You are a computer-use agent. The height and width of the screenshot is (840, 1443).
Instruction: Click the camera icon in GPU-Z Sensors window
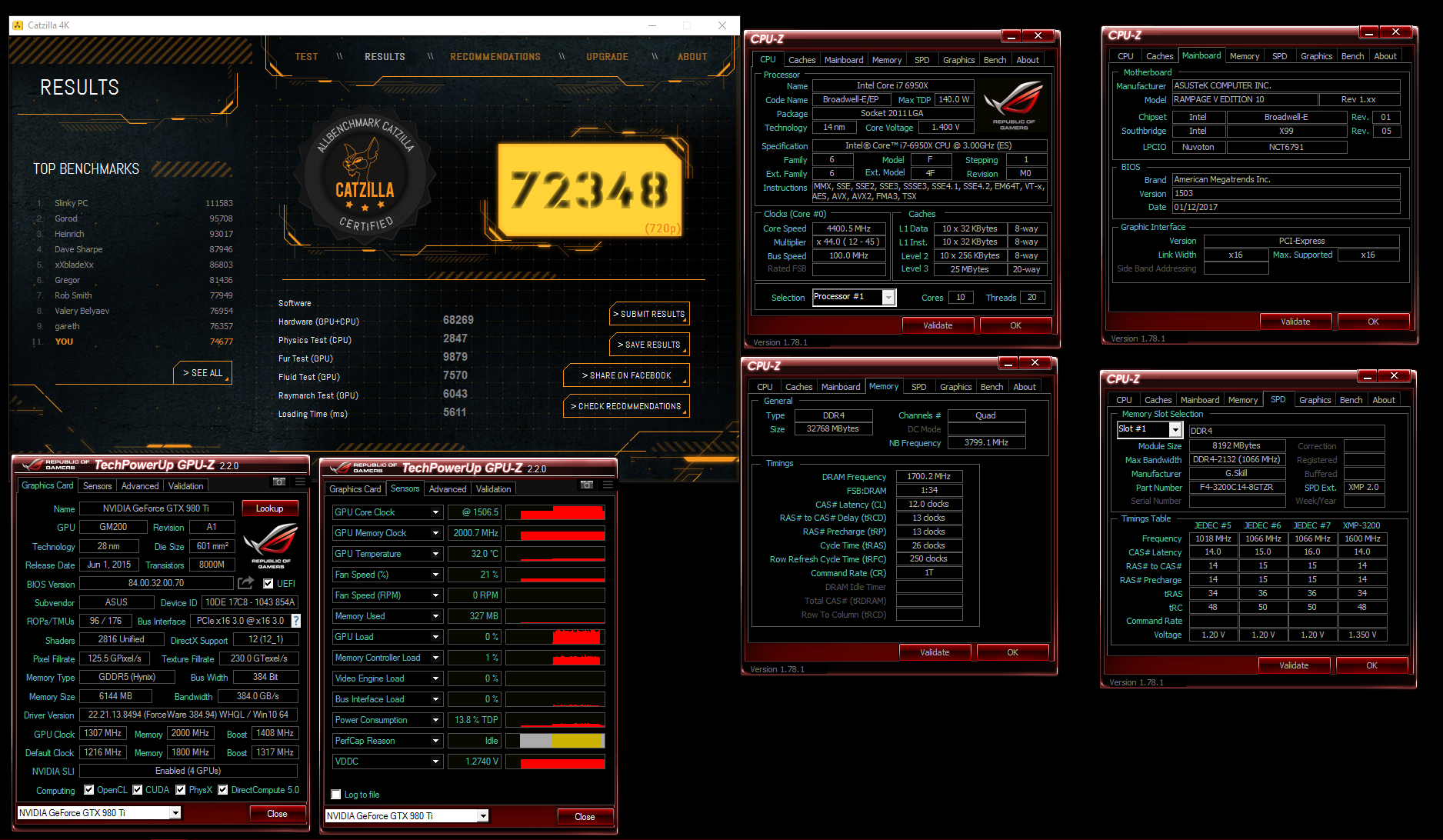(587, 485)
